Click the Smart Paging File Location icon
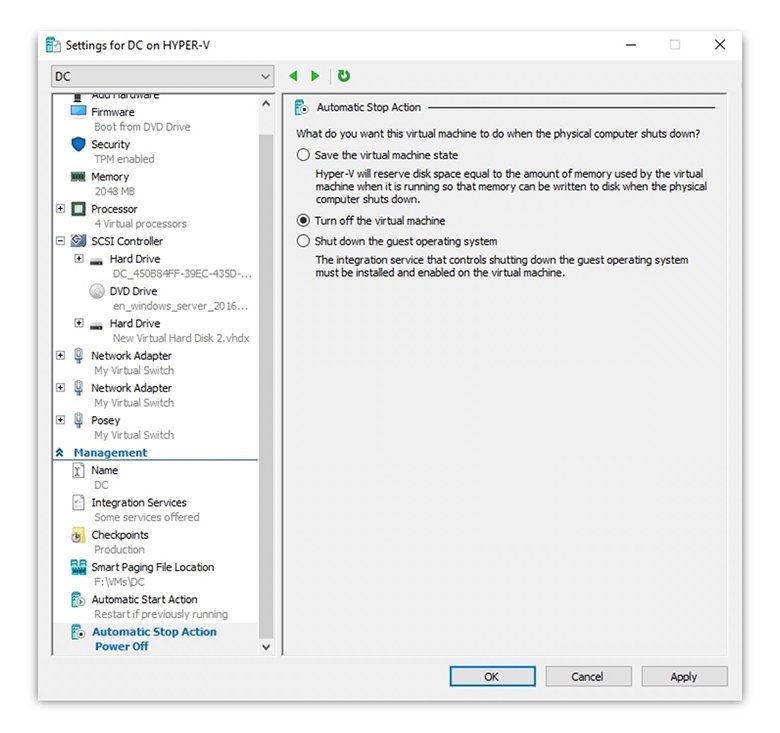The width and height of the screenshot is (780, 733). point(79,567)
